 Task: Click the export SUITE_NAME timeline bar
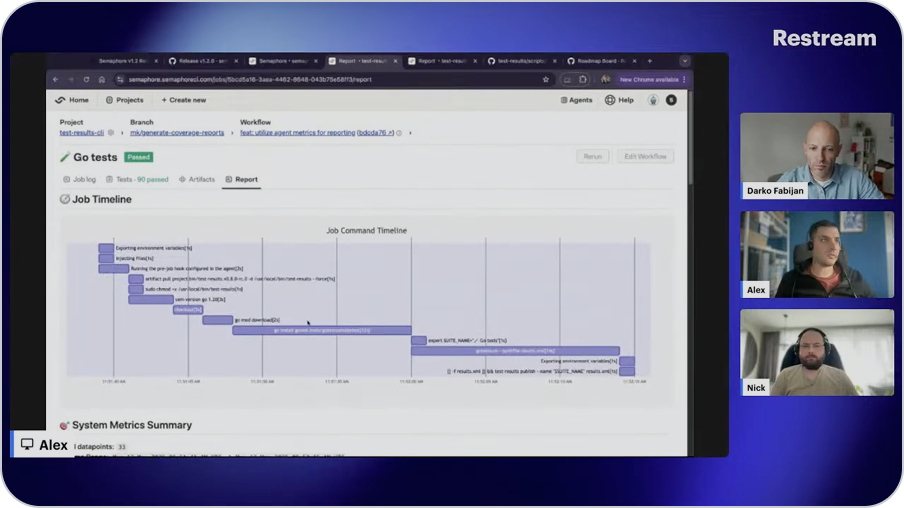419,340
